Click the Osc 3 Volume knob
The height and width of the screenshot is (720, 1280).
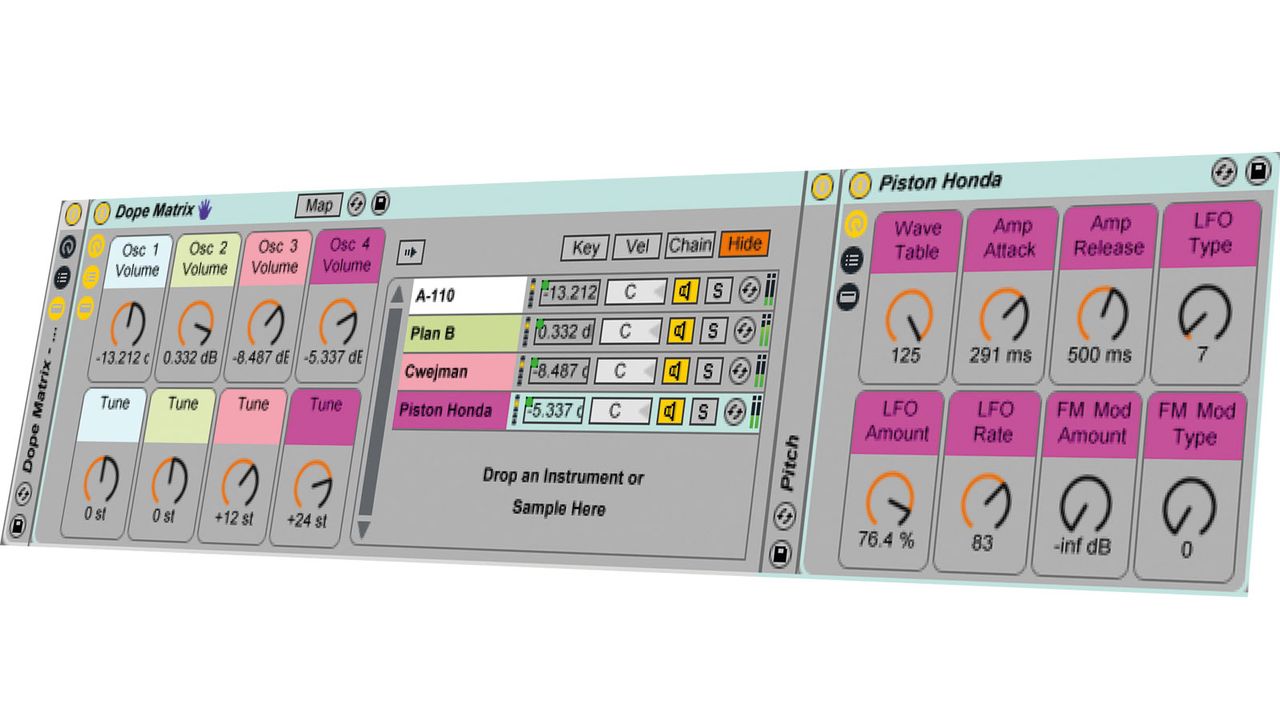pyautogui.click(x=265, y=321)
